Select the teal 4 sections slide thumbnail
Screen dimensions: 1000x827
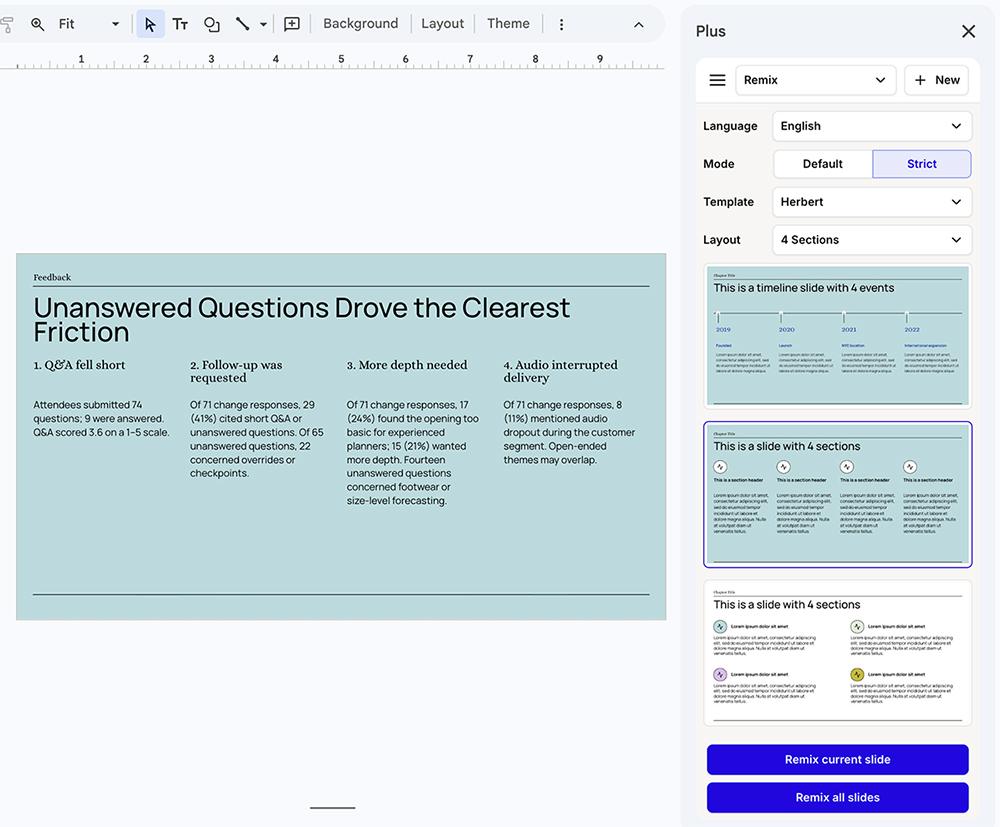[x=837, y=494]
